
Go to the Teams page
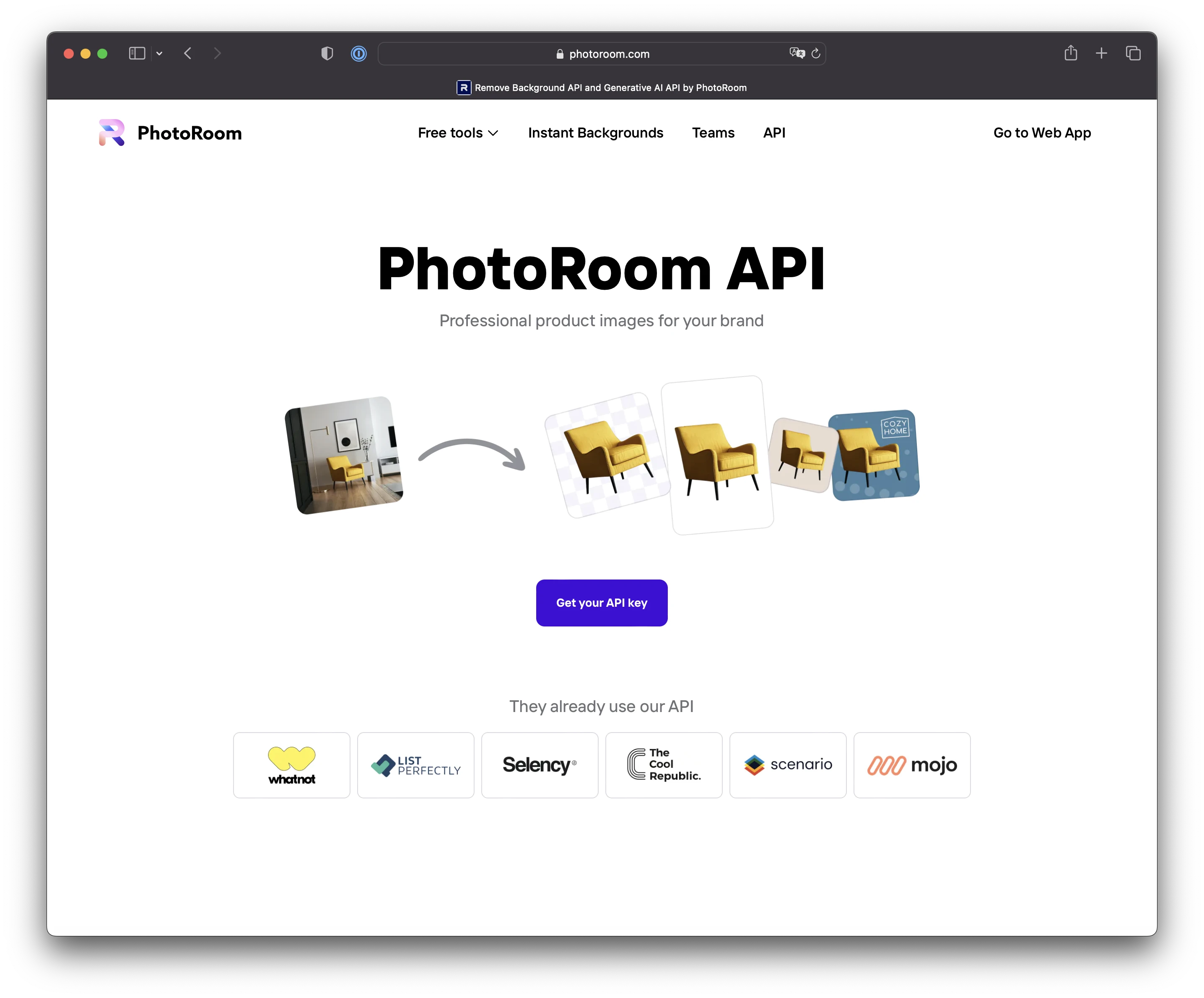pos(713,133)
